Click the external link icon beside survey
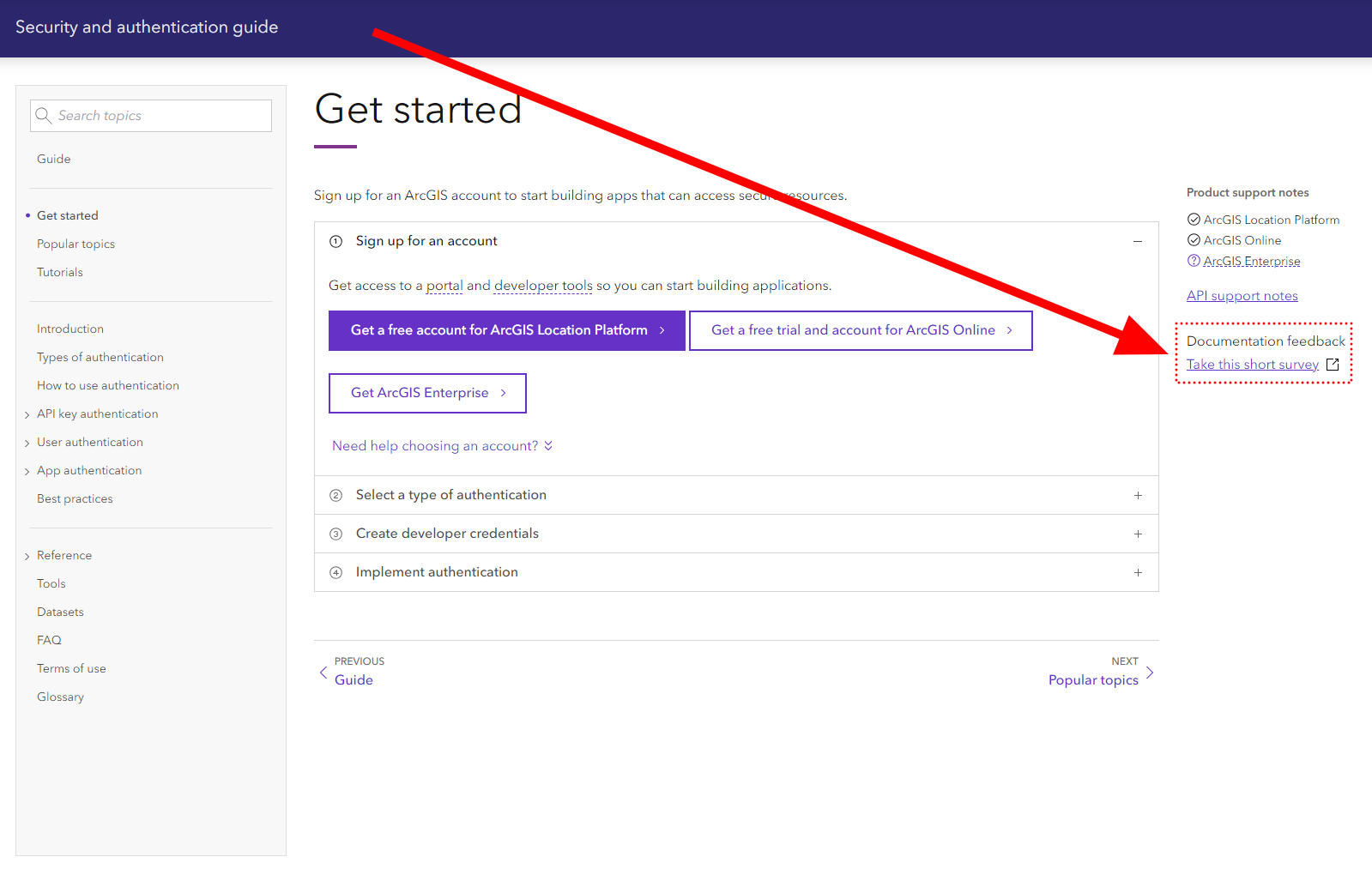Image resolution: width=1372 pixels, height=869 pixels. click(1333, 365)
